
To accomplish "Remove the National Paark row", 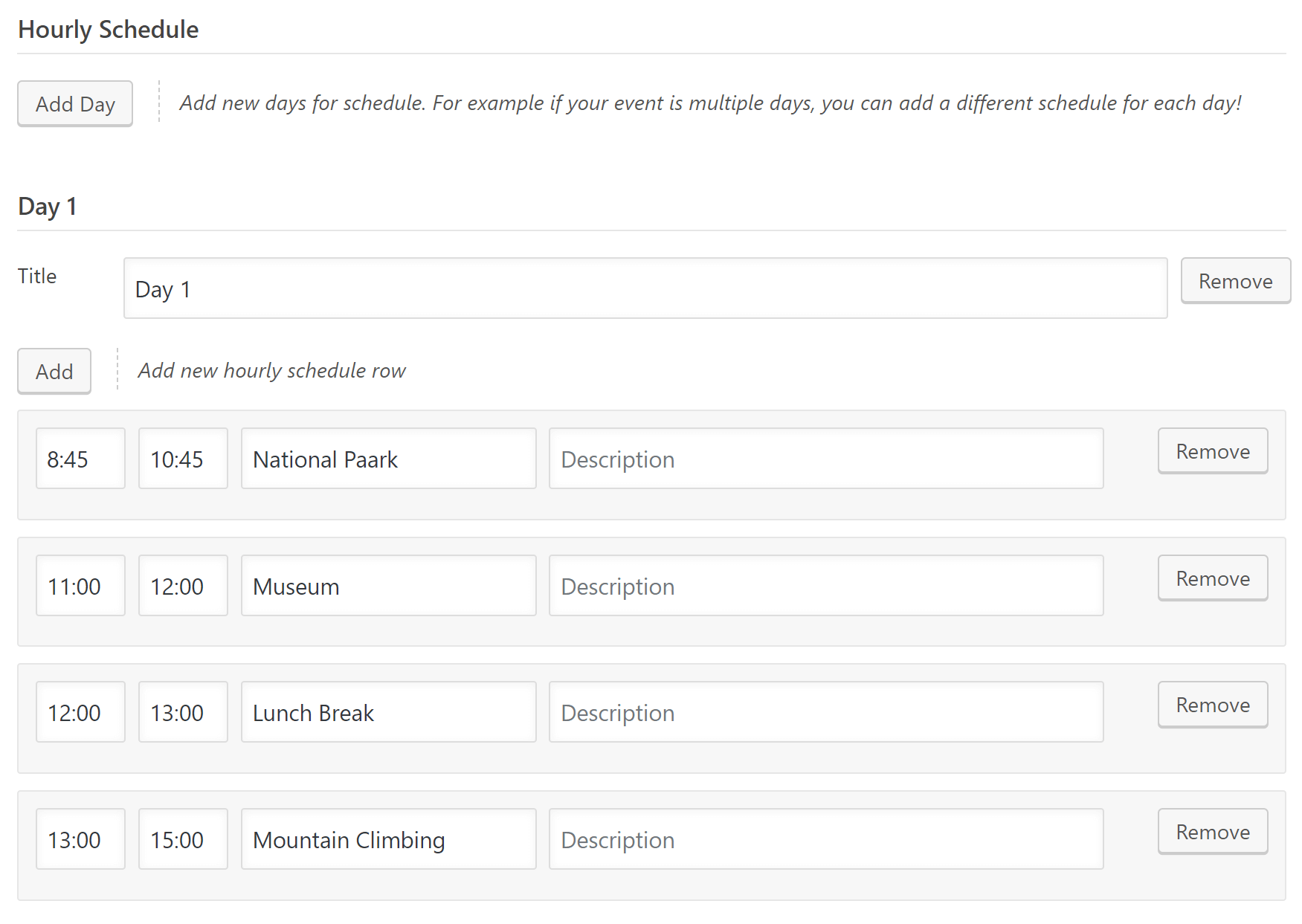I will [1212, 451].
